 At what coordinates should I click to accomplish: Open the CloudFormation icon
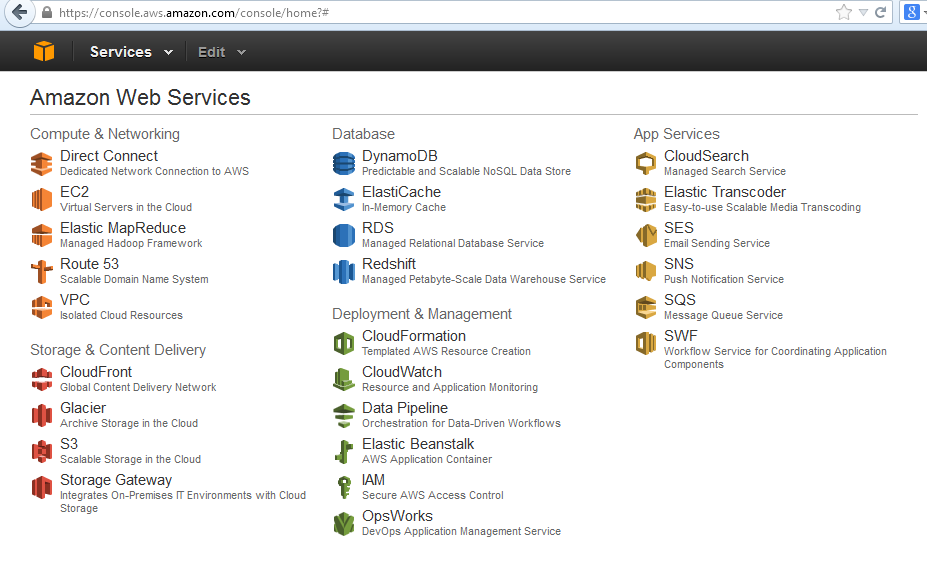343,344
